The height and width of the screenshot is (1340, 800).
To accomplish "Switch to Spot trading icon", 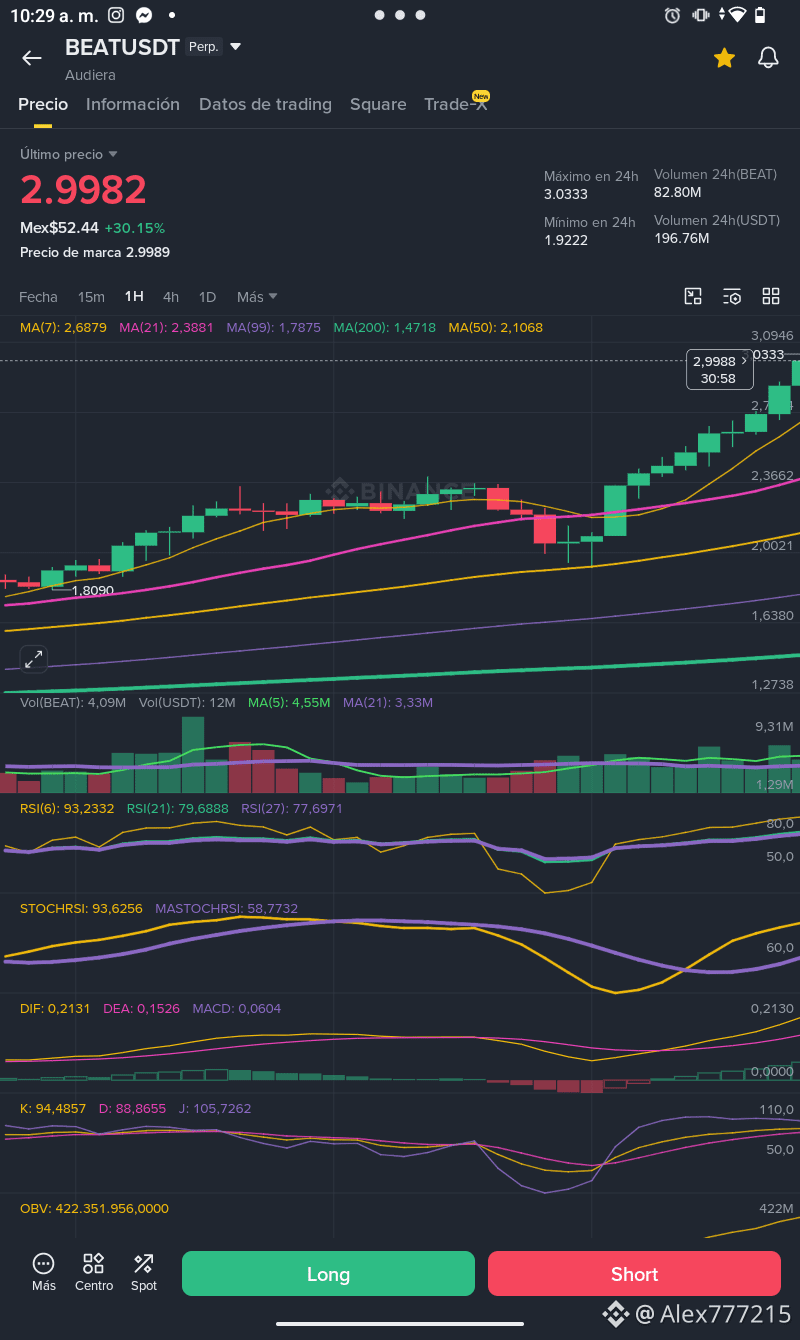I will (144, 1272).
